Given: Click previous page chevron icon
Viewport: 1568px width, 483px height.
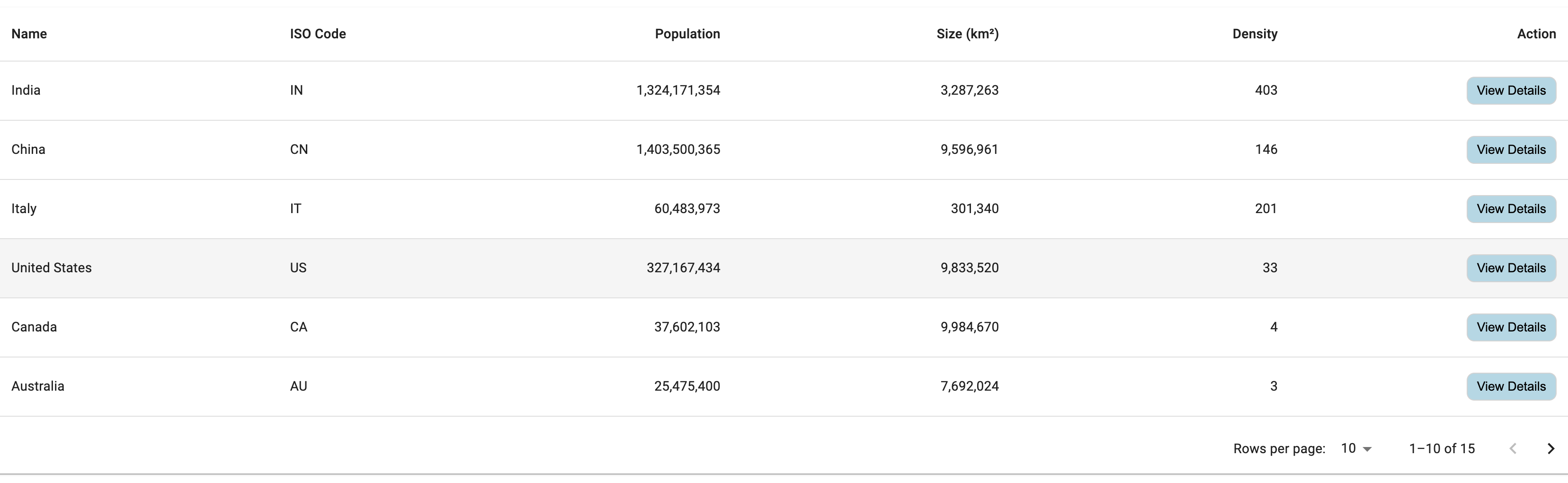Looking at the screenshot, I should click(1513, 449).
